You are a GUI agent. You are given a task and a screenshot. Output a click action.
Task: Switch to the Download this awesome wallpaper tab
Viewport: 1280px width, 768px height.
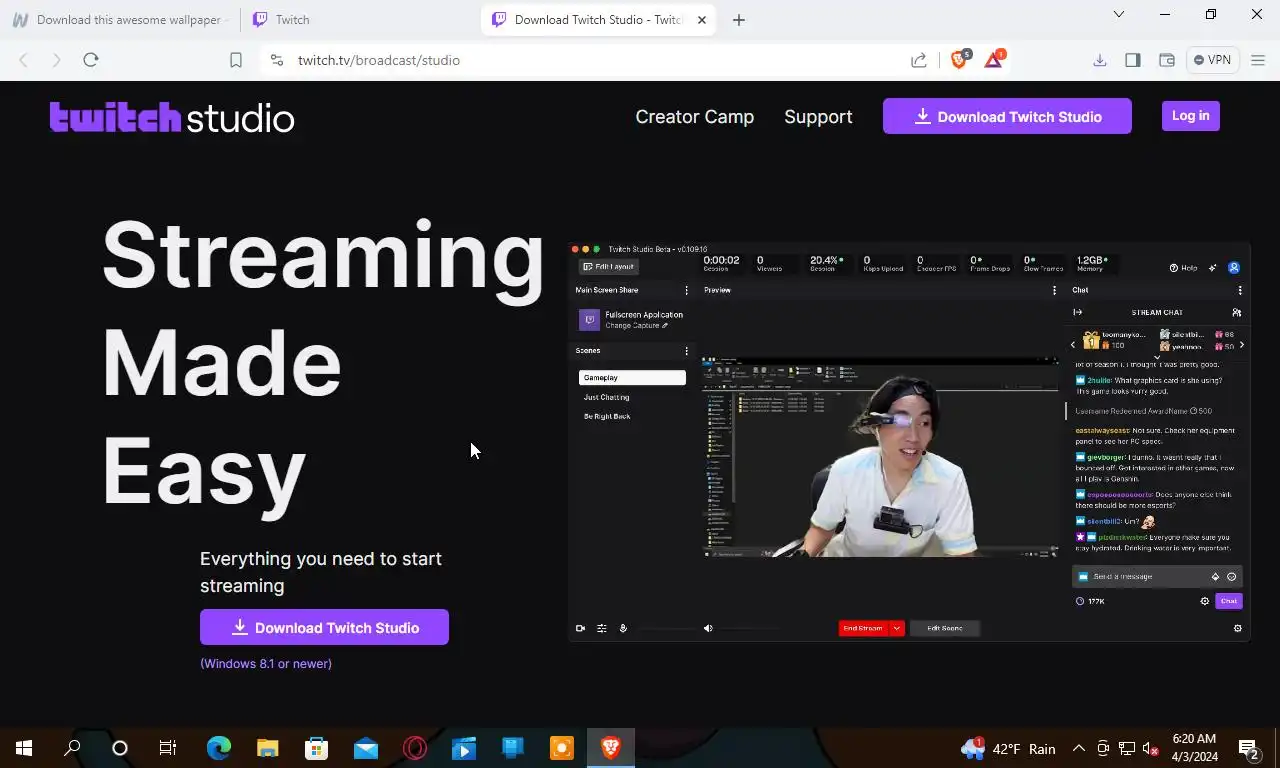tap(120, 20)
